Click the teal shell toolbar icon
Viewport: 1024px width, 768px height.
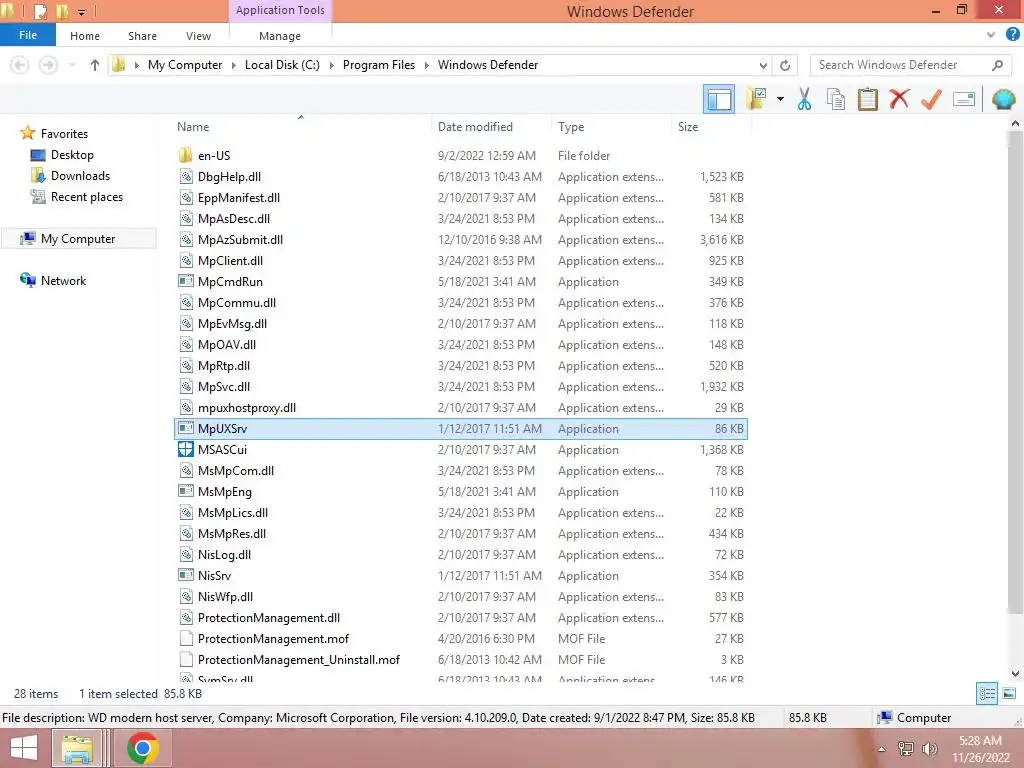click(x=1003, y=99)
